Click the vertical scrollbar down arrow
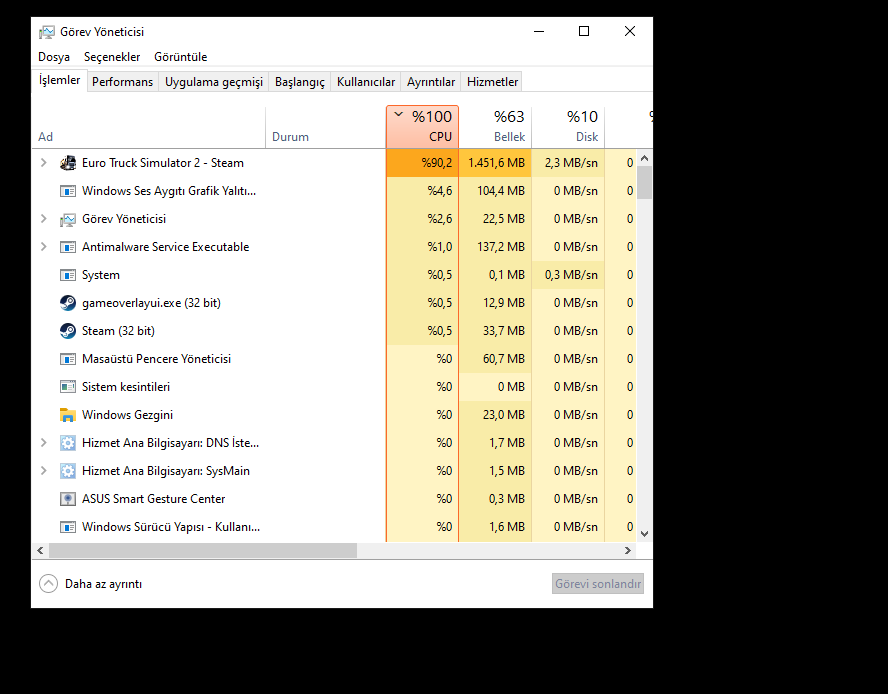The height and width of the screenshot is (694, 888). 644,533
